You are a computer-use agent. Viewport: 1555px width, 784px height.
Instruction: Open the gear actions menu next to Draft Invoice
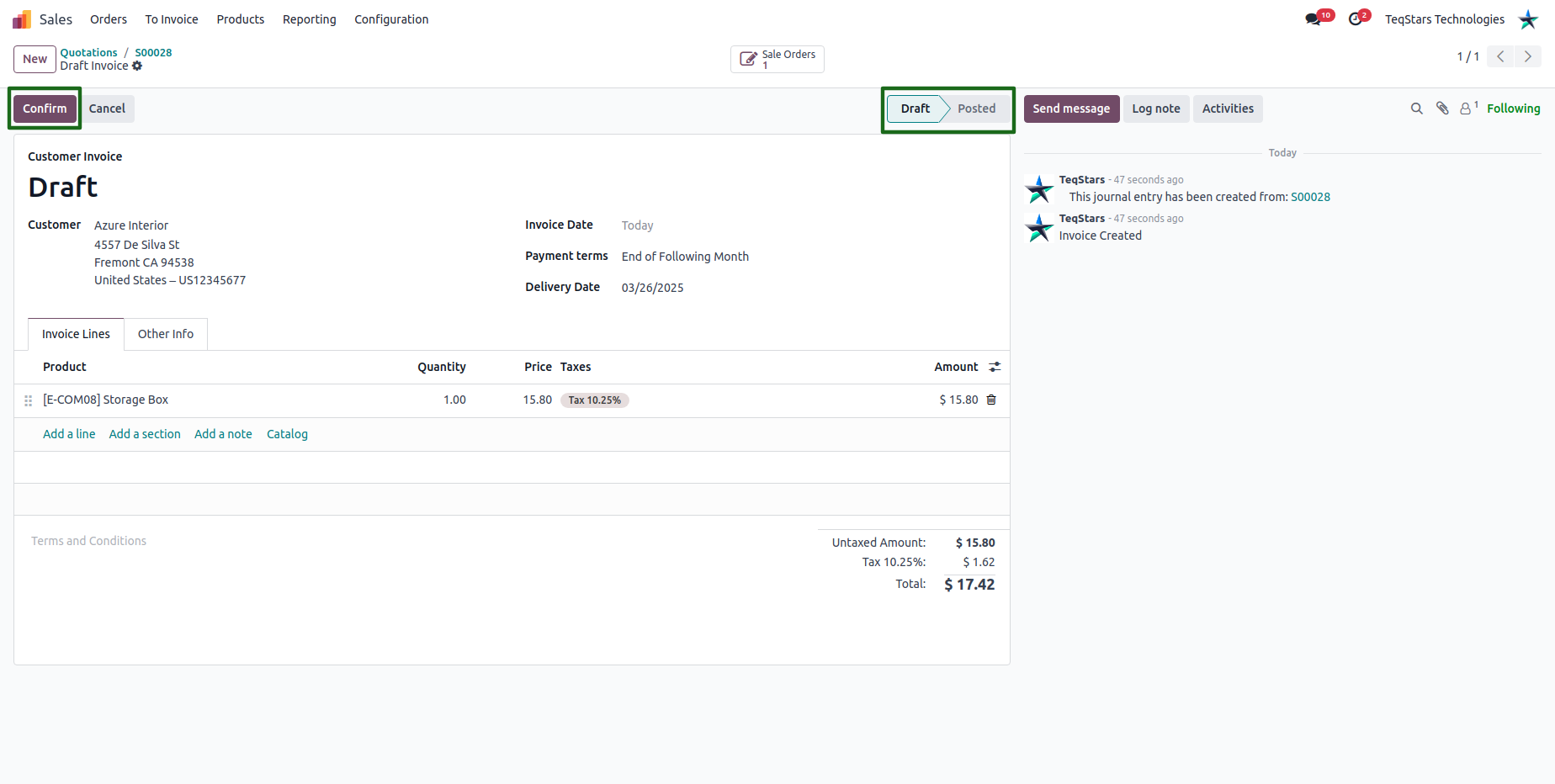(137, 66)
